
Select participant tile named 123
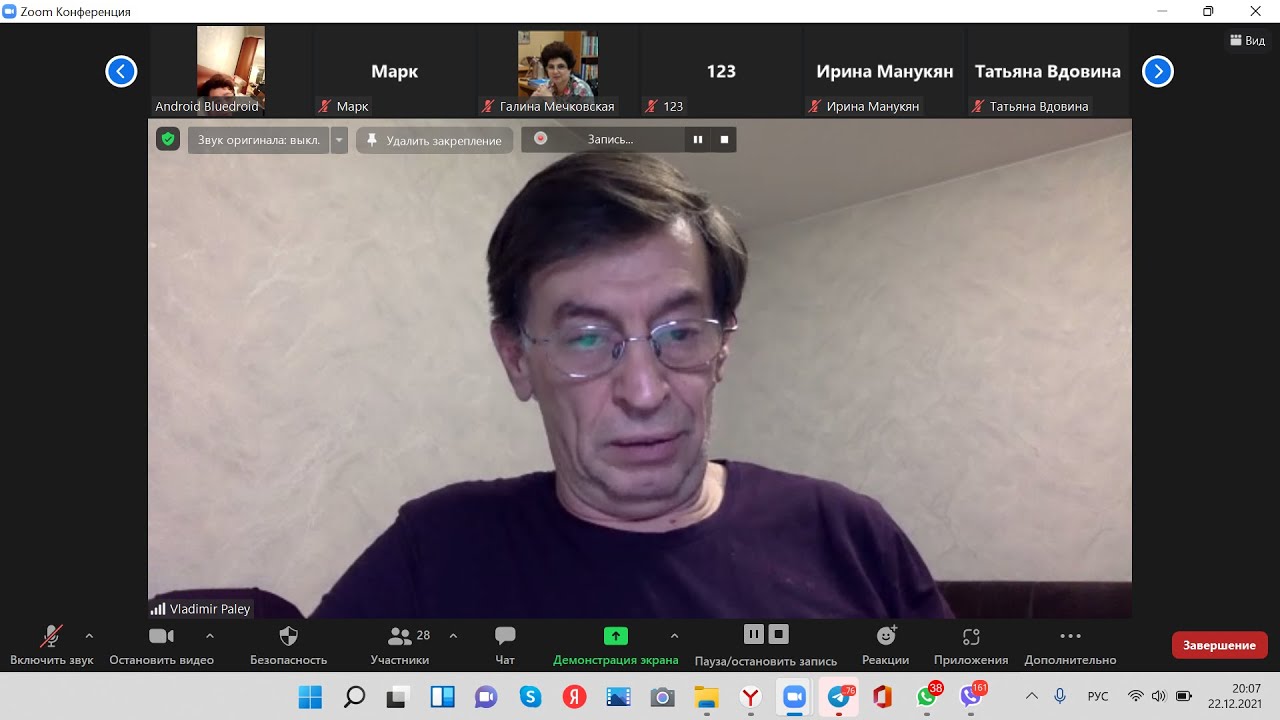pyautogui.click(x=720, y=71)
